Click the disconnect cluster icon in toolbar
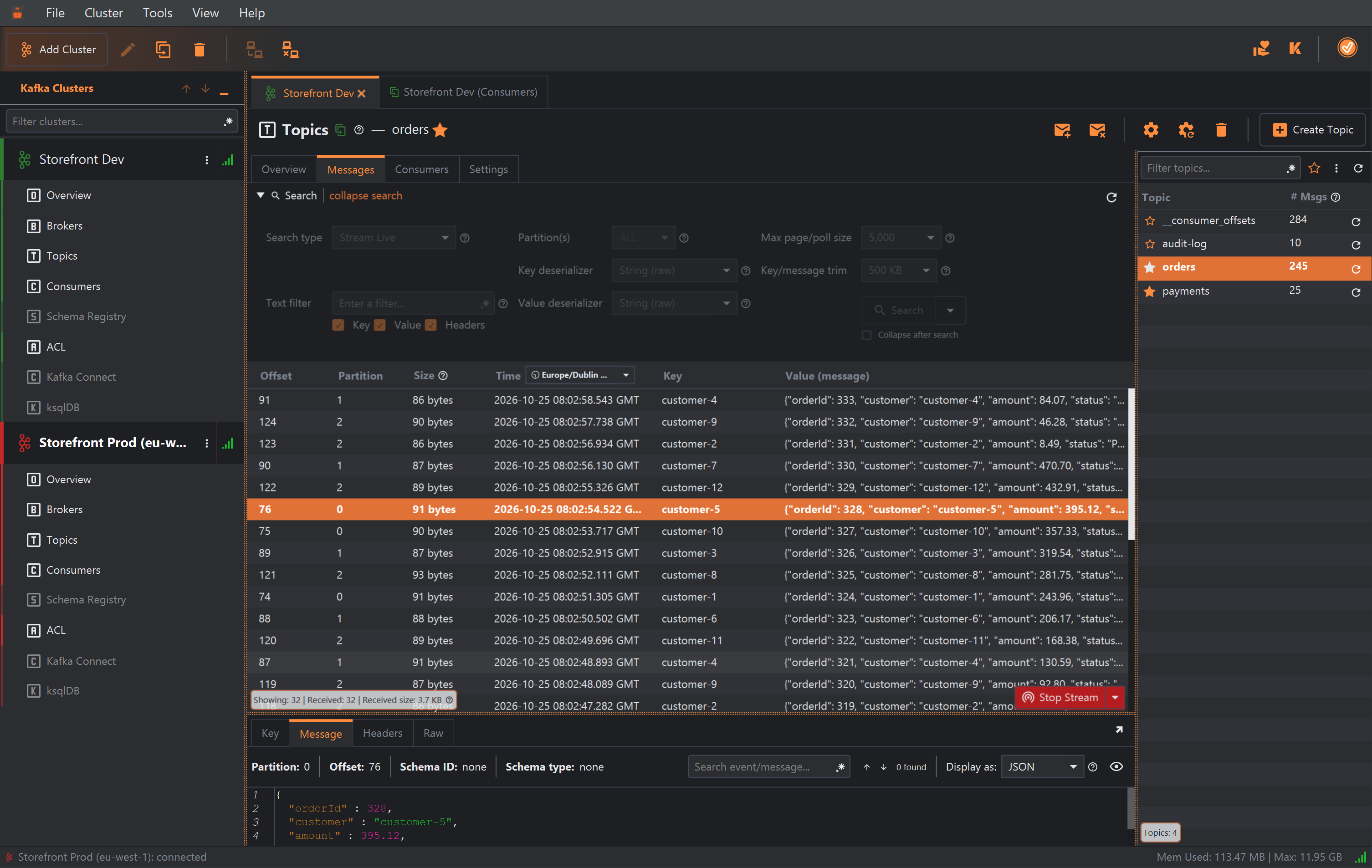 291,50
